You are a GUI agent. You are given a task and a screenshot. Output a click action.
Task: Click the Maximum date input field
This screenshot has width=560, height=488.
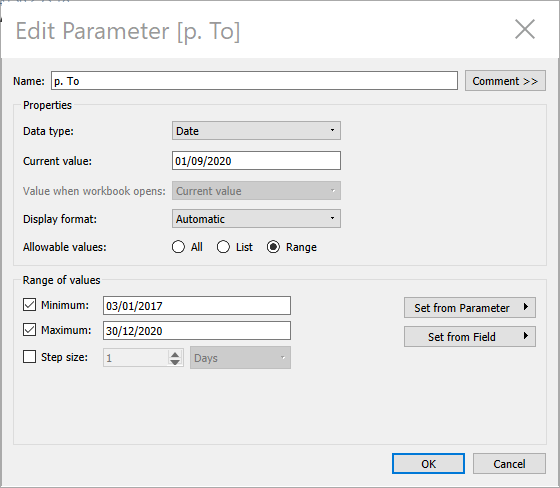pyautogui.click(x=197, y=331)
